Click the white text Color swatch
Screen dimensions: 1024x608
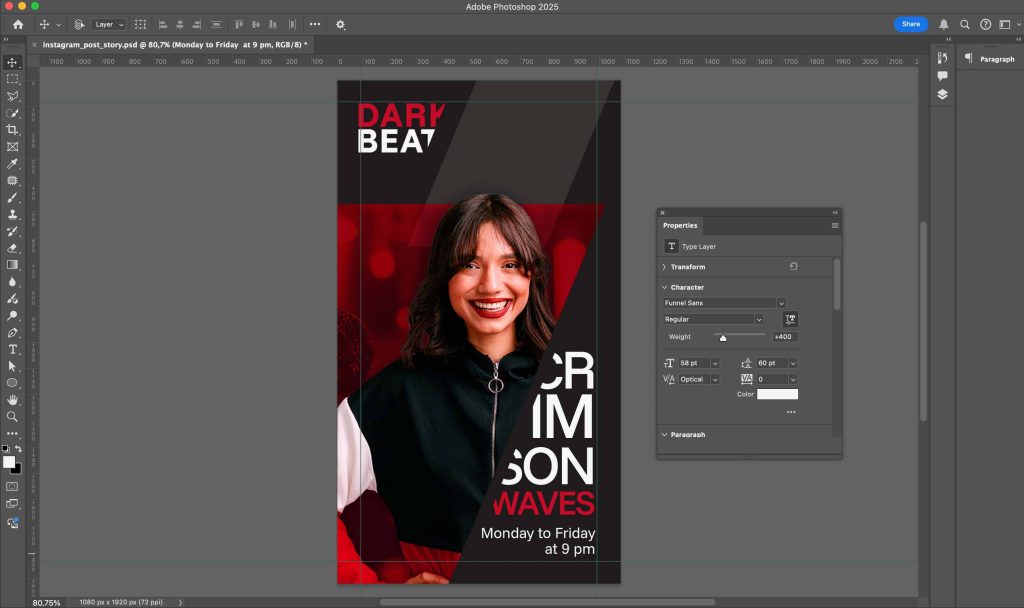777,395
